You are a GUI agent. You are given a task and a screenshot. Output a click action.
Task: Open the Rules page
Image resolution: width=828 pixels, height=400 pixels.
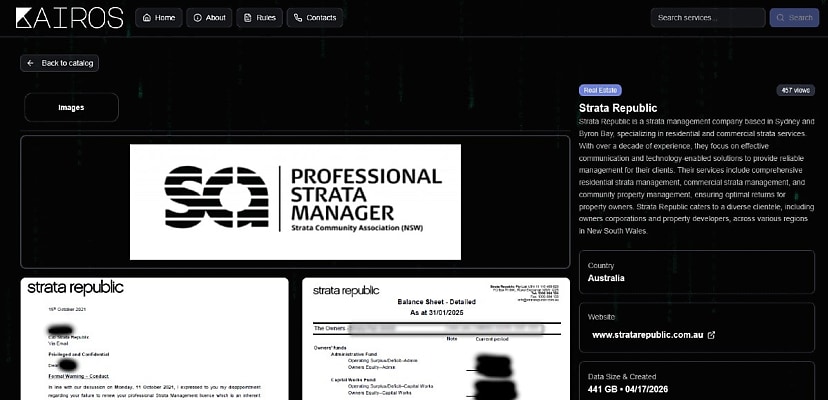point(259,17)
